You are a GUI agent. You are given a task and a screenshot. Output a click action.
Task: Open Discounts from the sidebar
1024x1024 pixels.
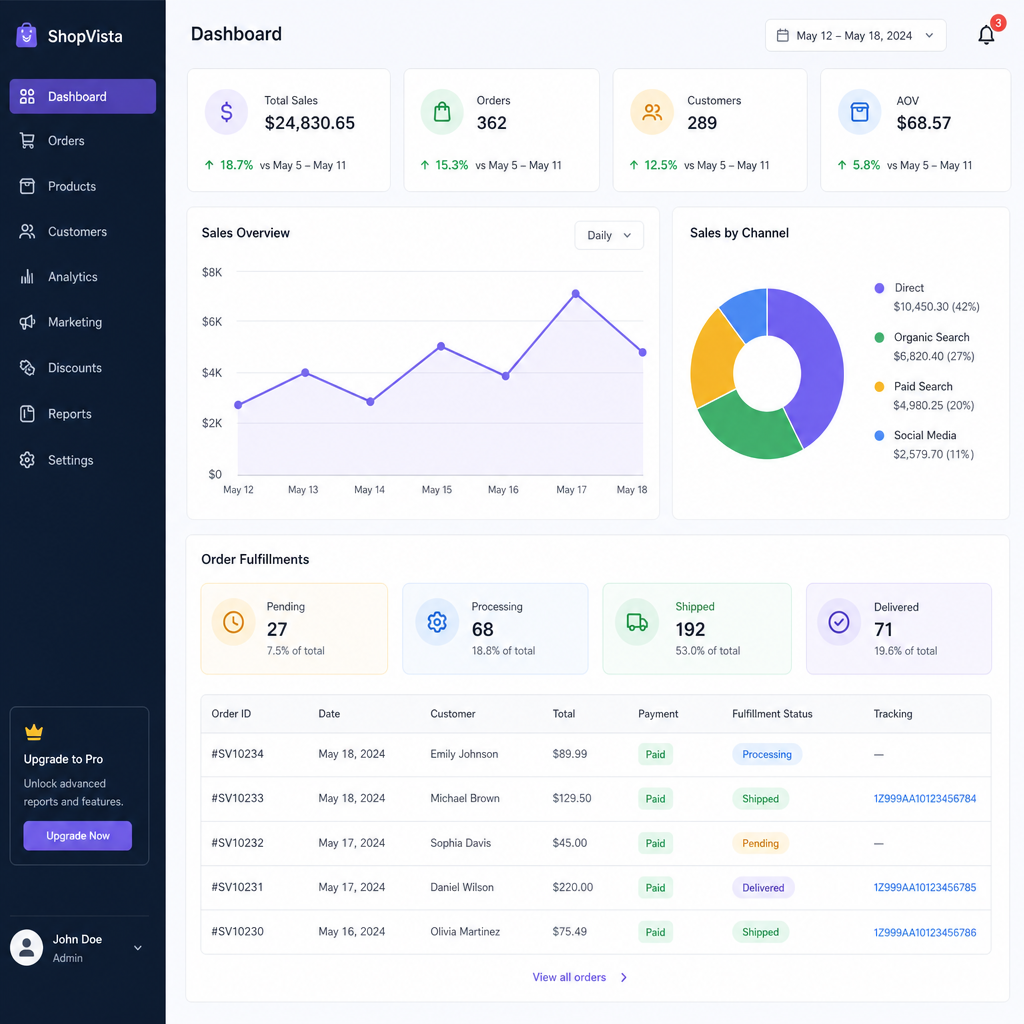(82, 368)
